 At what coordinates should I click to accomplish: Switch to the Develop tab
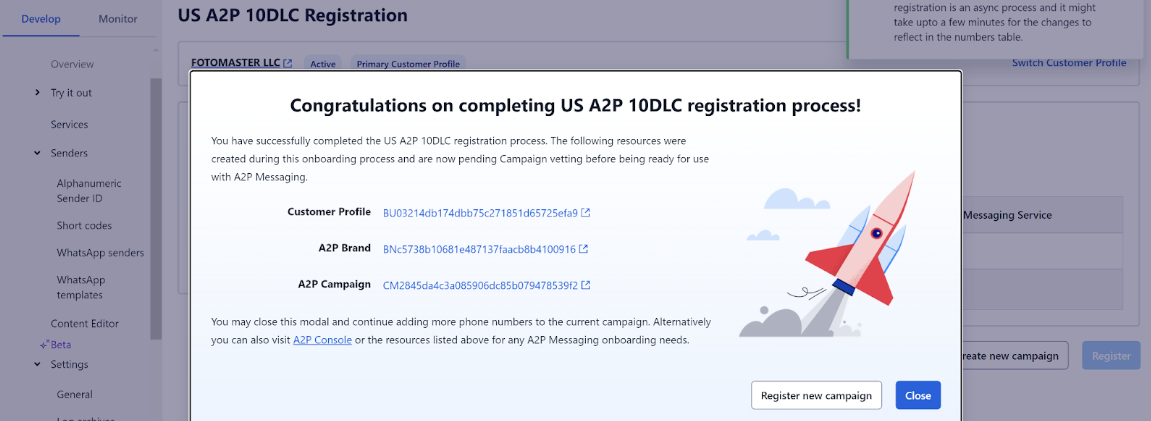click(x=41, y=19)
